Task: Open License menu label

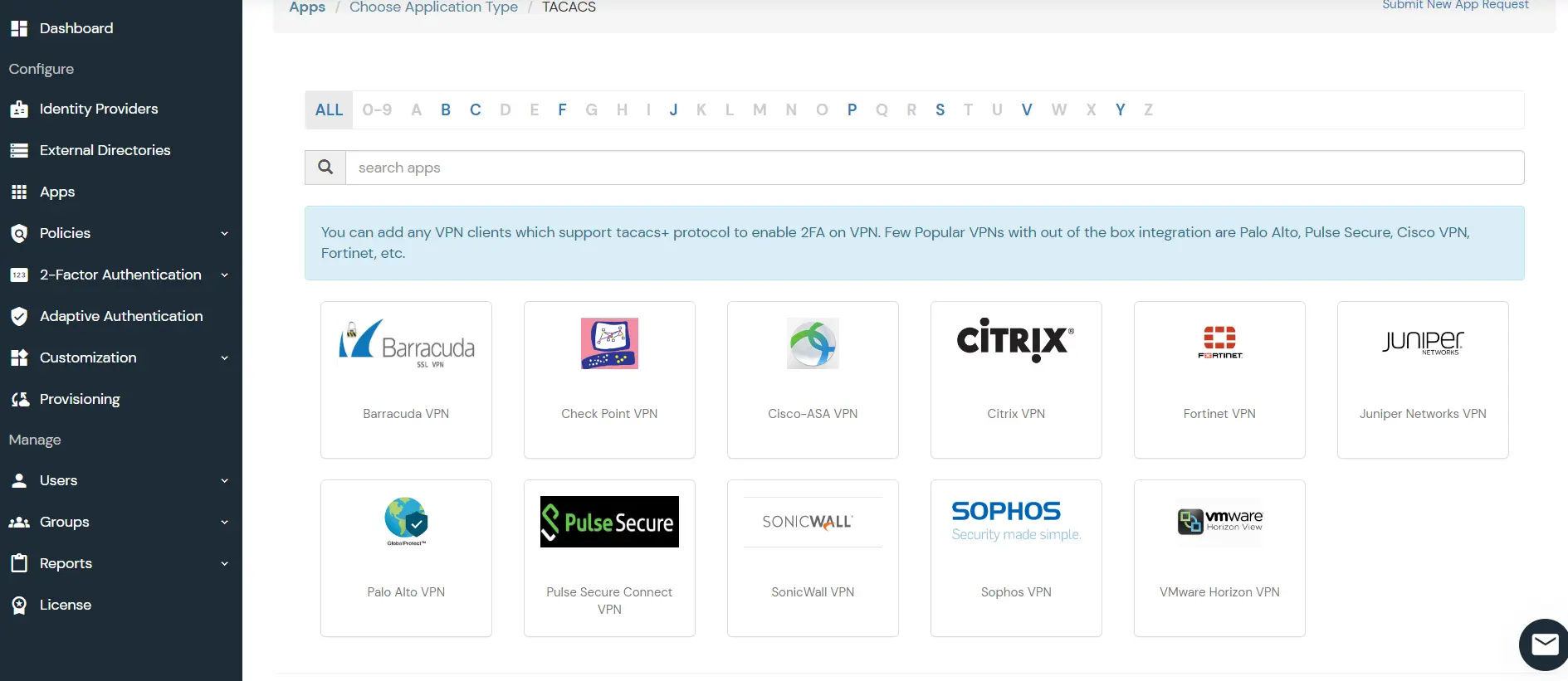Action: point(66,605)
